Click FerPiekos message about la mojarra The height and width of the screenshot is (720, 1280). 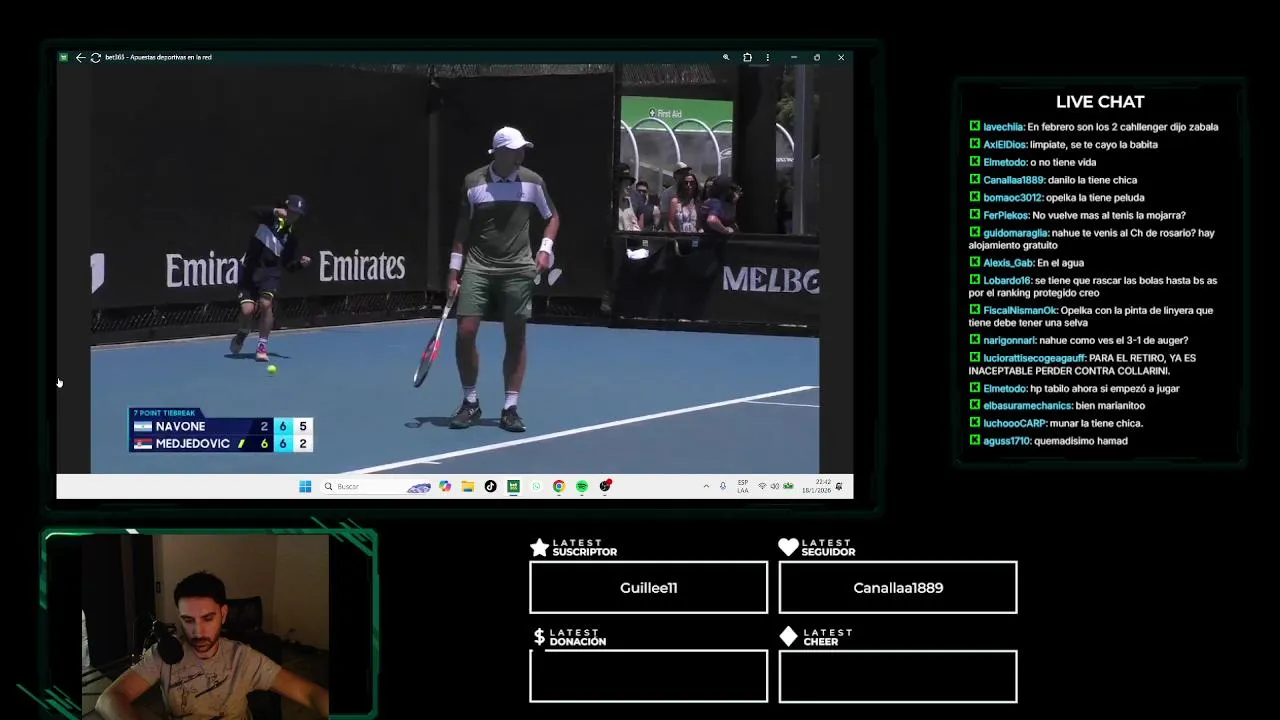click(x=1109, y=215)
